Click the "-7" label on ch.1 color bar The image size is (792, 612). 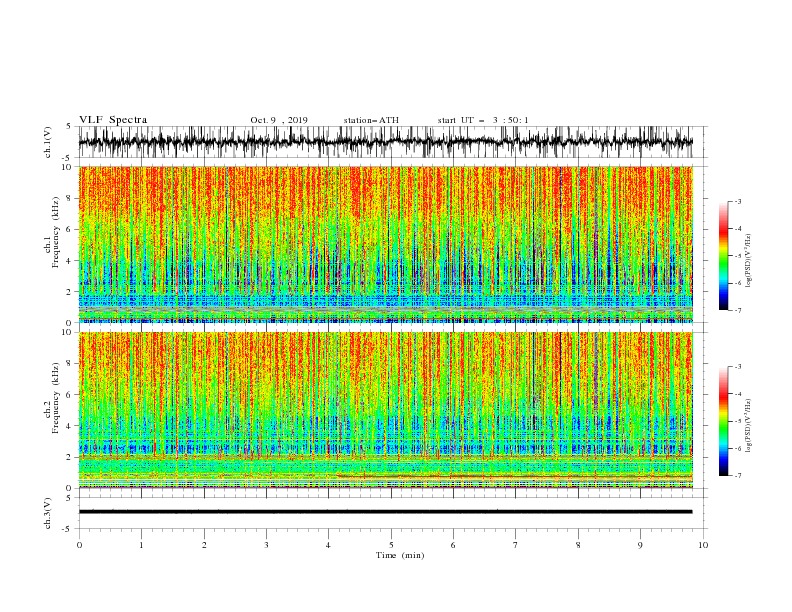click(738, 310)
